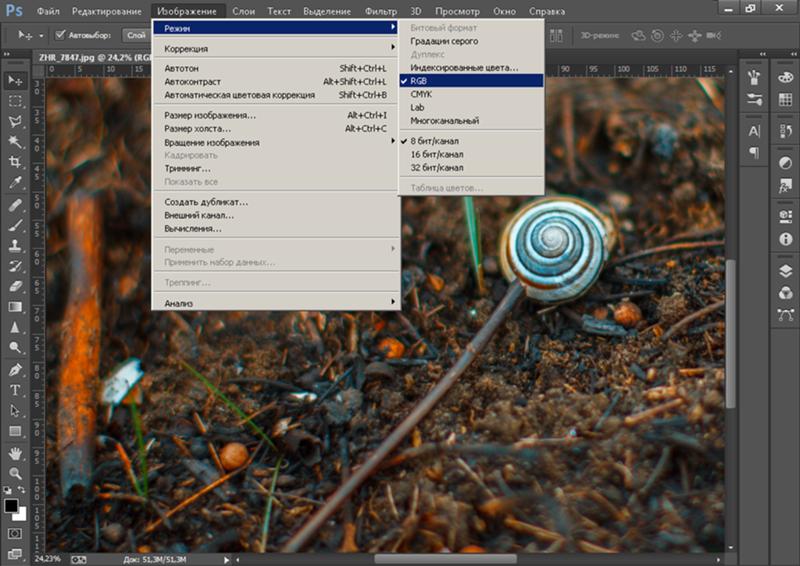Select the Crop tool
The image size is (800, 566).
point(15,162)
